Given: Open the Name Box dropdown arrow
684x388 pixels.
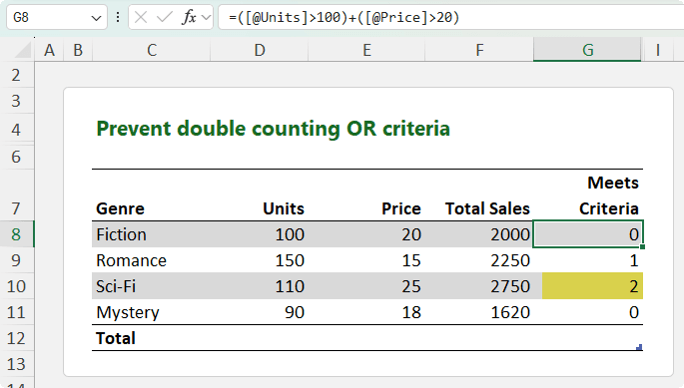Looking at the screenshot, I should [96, 18].
